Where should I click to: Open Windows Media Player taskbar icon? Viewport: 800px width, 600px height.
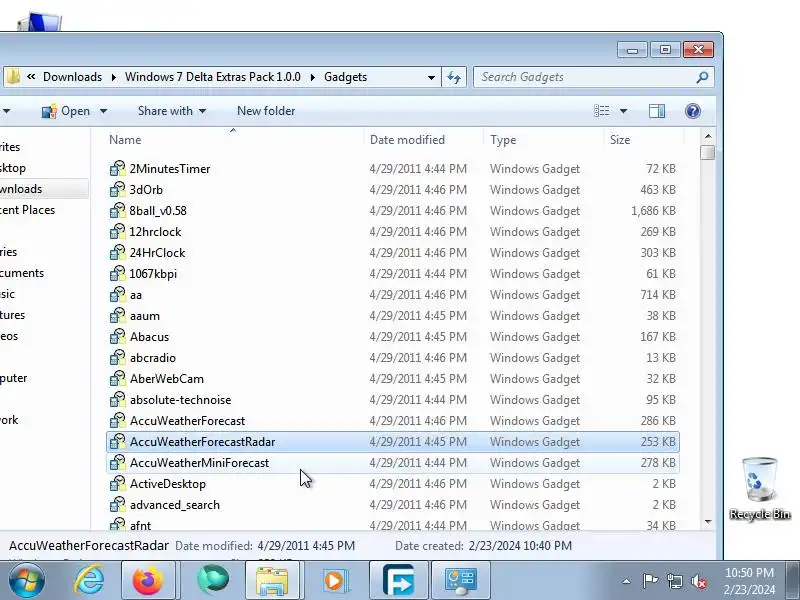pos(335,580)
